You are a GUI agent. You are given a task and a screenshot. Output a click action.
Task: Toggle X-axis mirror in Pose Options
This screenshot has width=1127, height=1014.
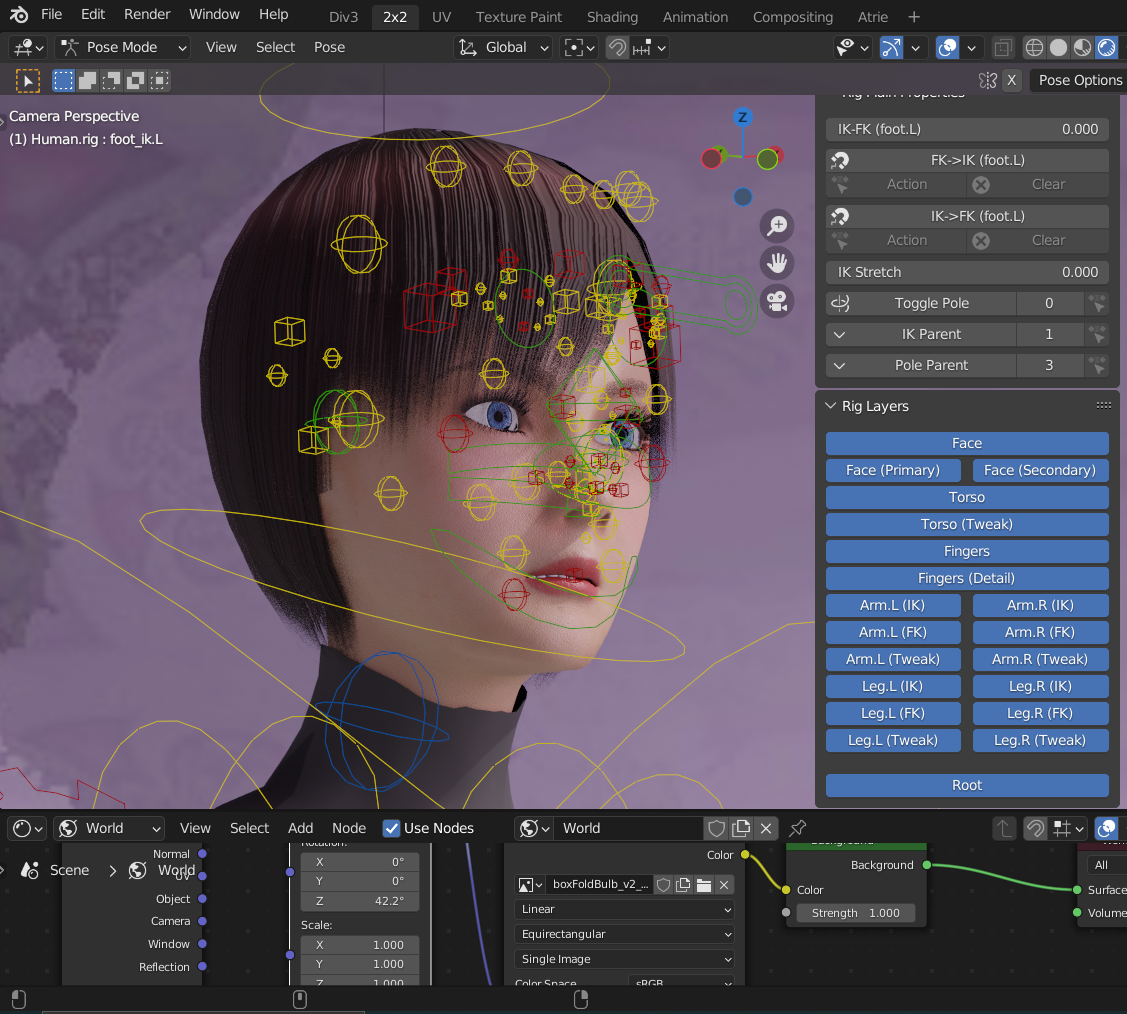1011,80
